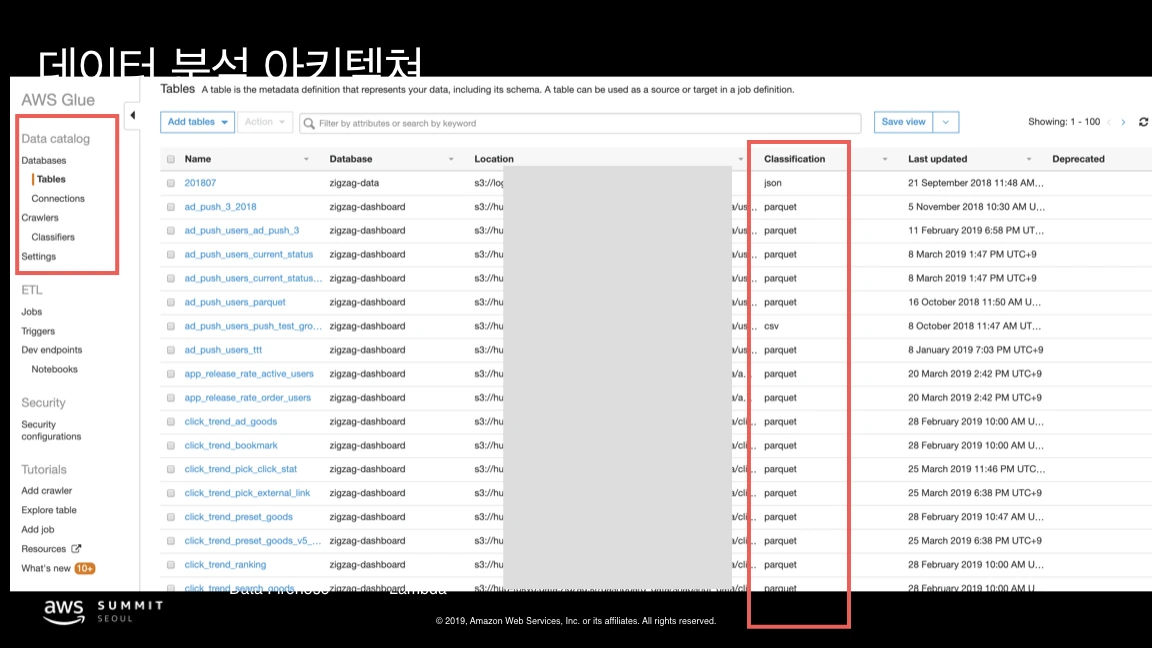1152x648 pixels.
Task: Click the json classification cell
Action: point(772,183)
